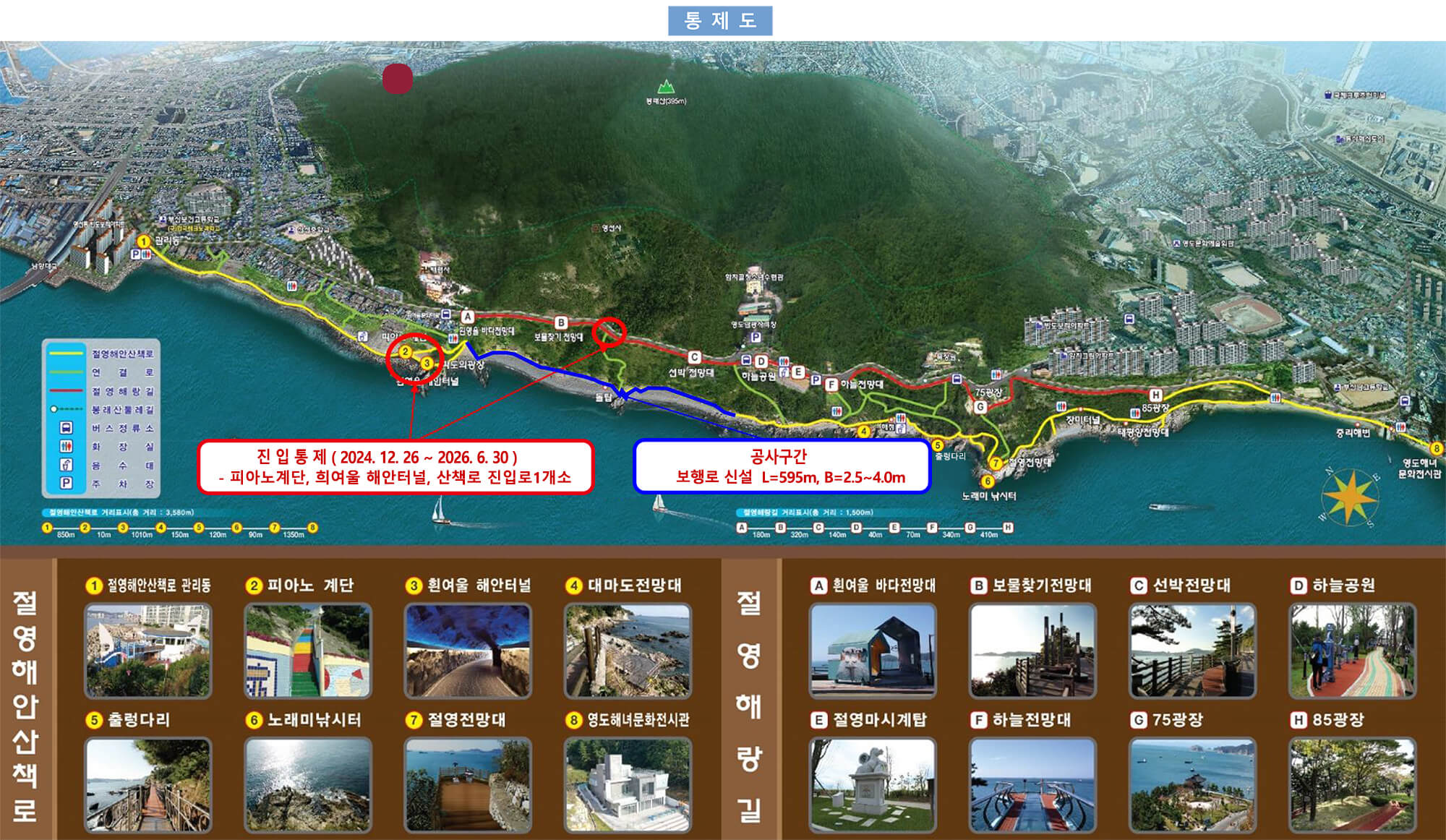This screenshot has height=840, width=1446.
Task: Click the blue 공사구간 notice box
Action: 781,466
